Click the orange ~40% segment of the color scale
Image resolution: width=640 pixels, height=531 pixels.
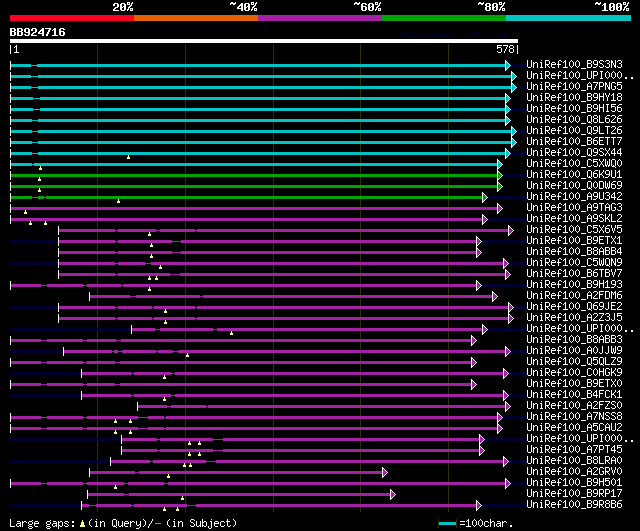tap(196, 18)
